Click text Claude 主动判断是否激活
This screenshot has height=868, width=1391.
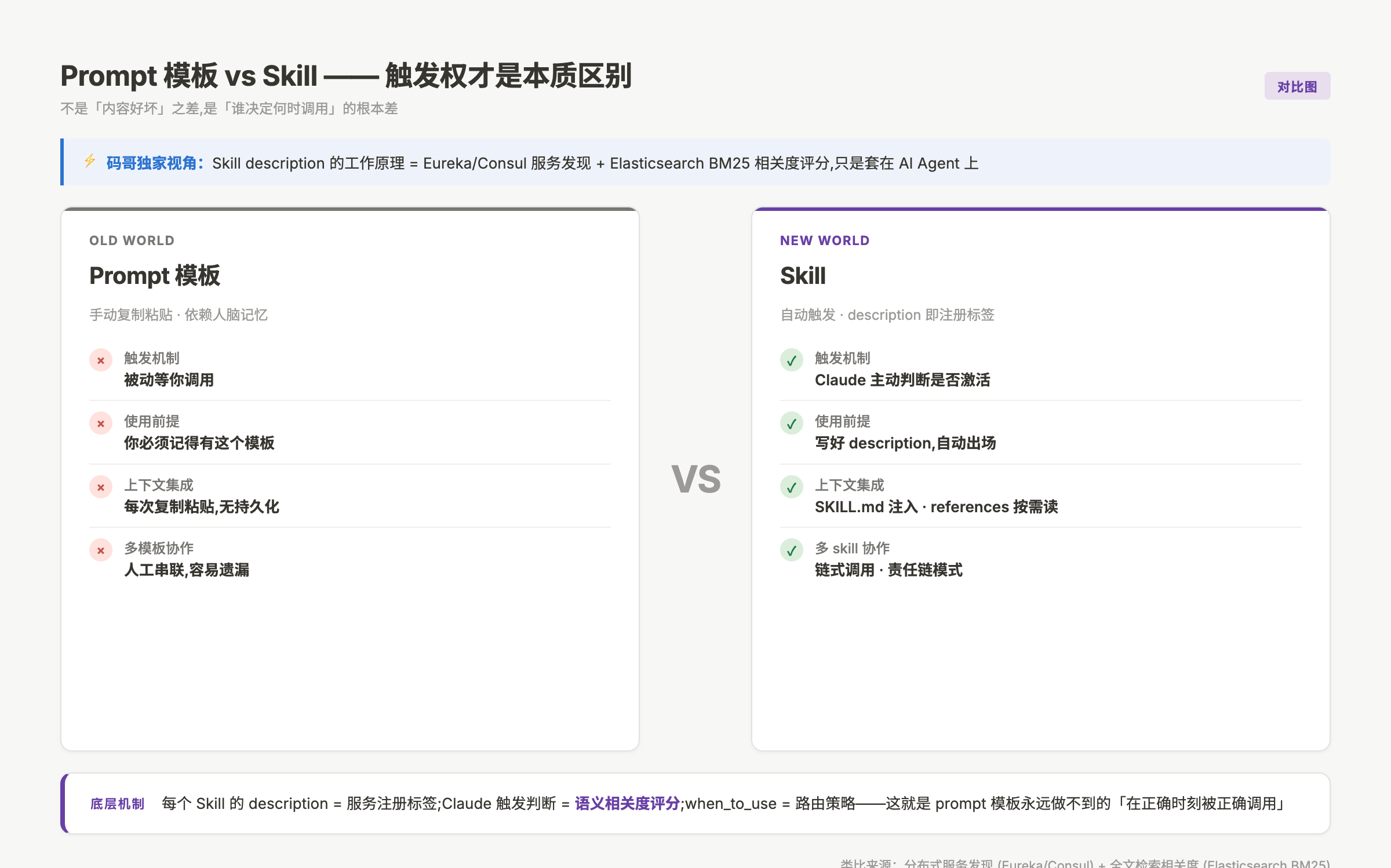click(x=902, y=380)
